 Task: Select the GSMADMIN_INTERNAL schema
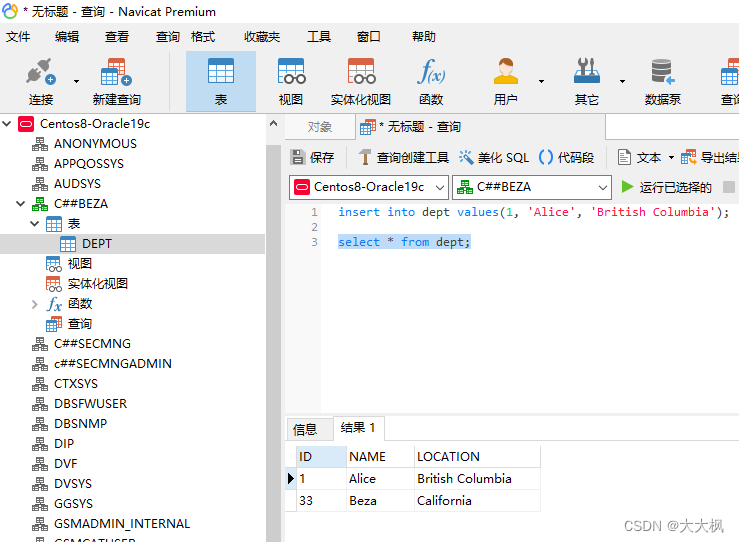122,524
